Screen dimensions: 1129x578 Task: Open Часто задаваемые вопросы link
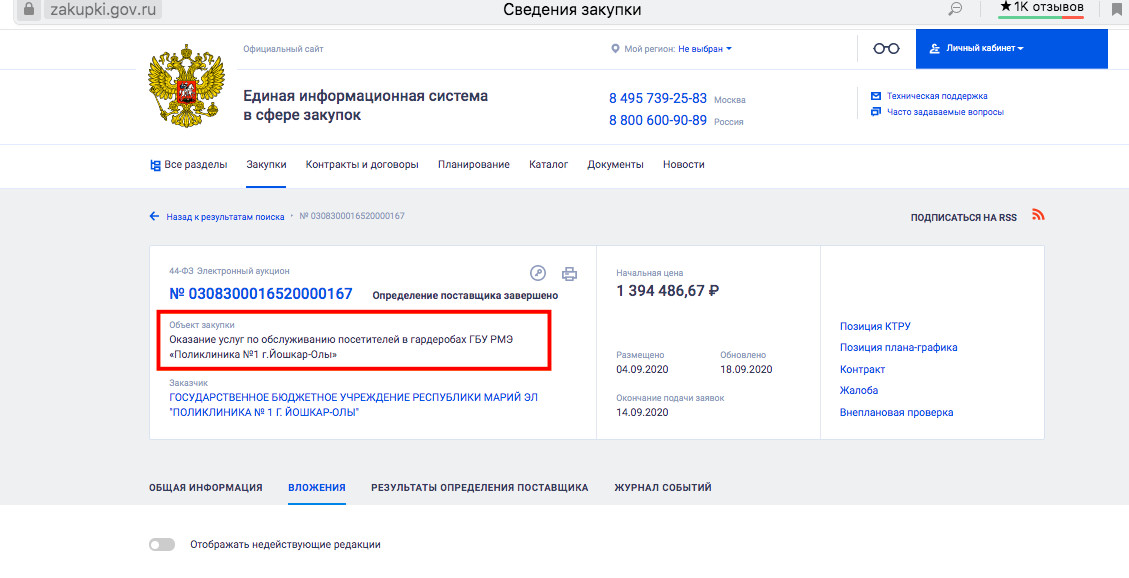click(x=945, y=112)
